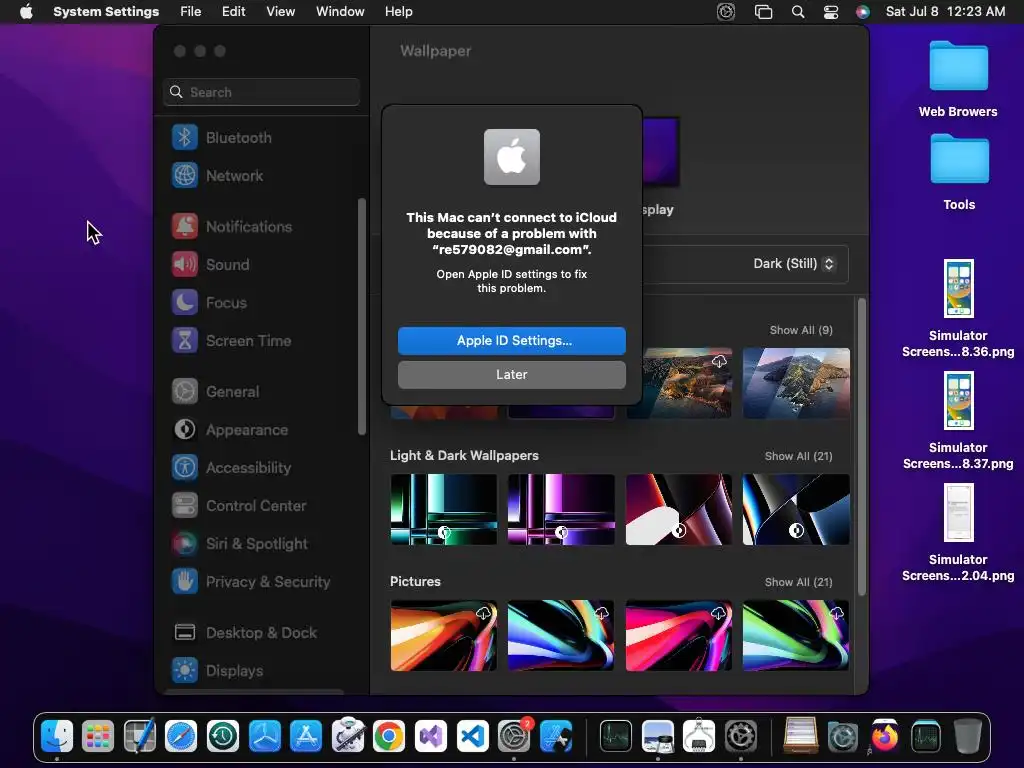Open Launchpad from the Dock
Viewport: 1024px width, 768px height.
tap(98, 736)
